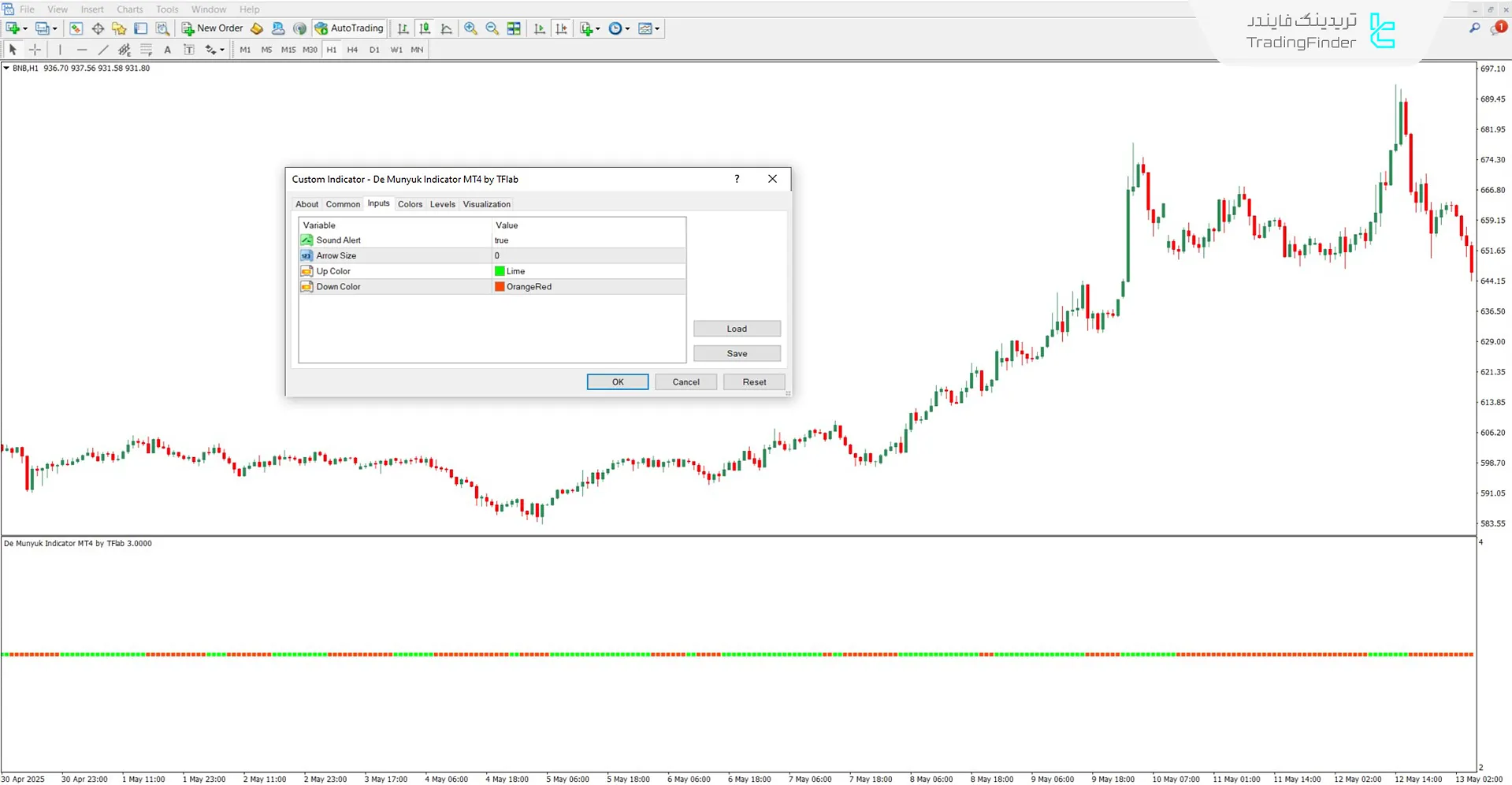Toggle the AutoTrading button
This screenshot has height=785, width=1512.
click(349, 28)
